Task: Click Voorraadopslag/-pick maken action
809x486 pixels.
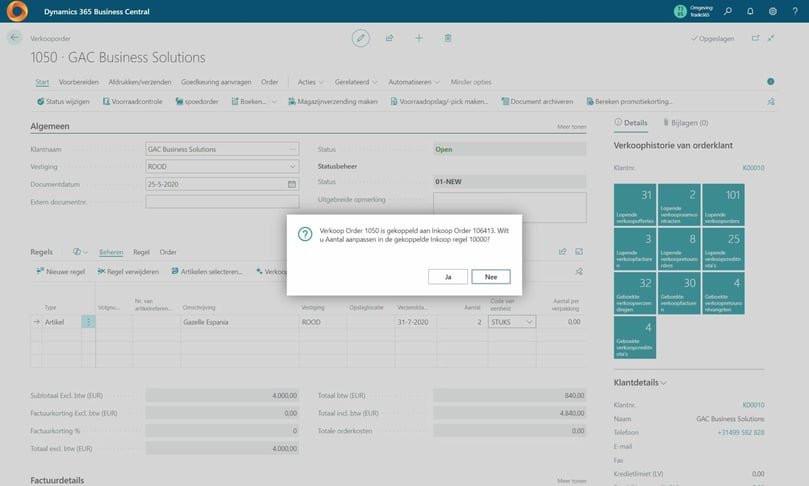Action: click(439, 102)
